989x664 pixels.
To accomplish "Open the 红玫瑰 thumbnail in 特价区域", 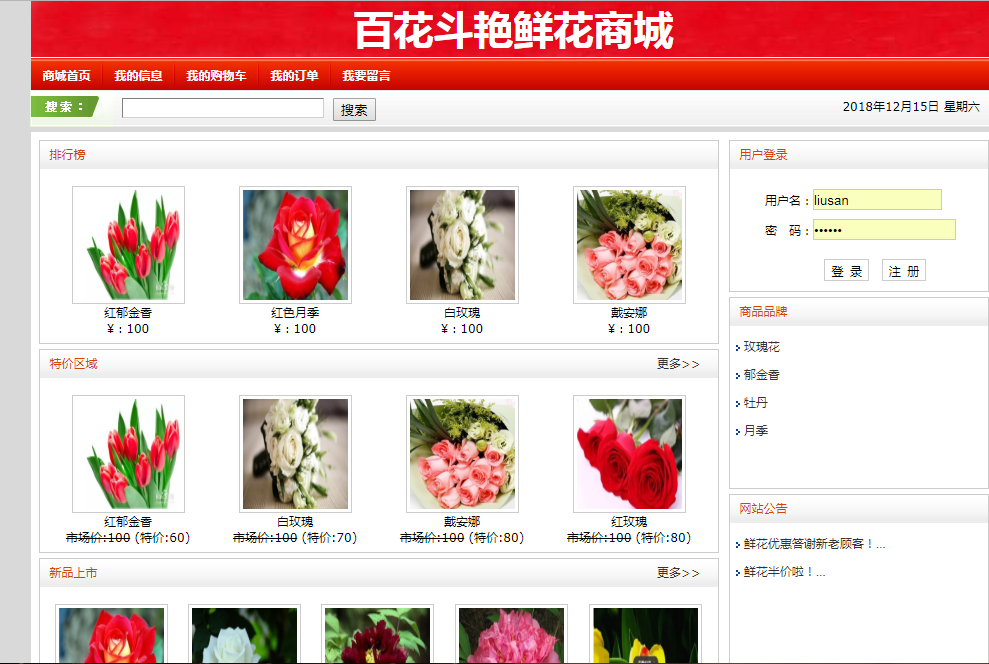I will click(629, 454).
